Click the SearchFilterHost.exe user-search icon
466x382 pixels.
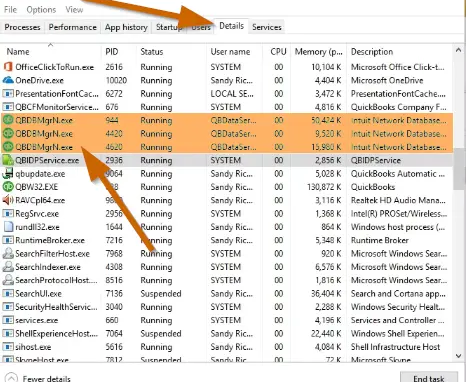pyautogui.click(x=8, y=254)
